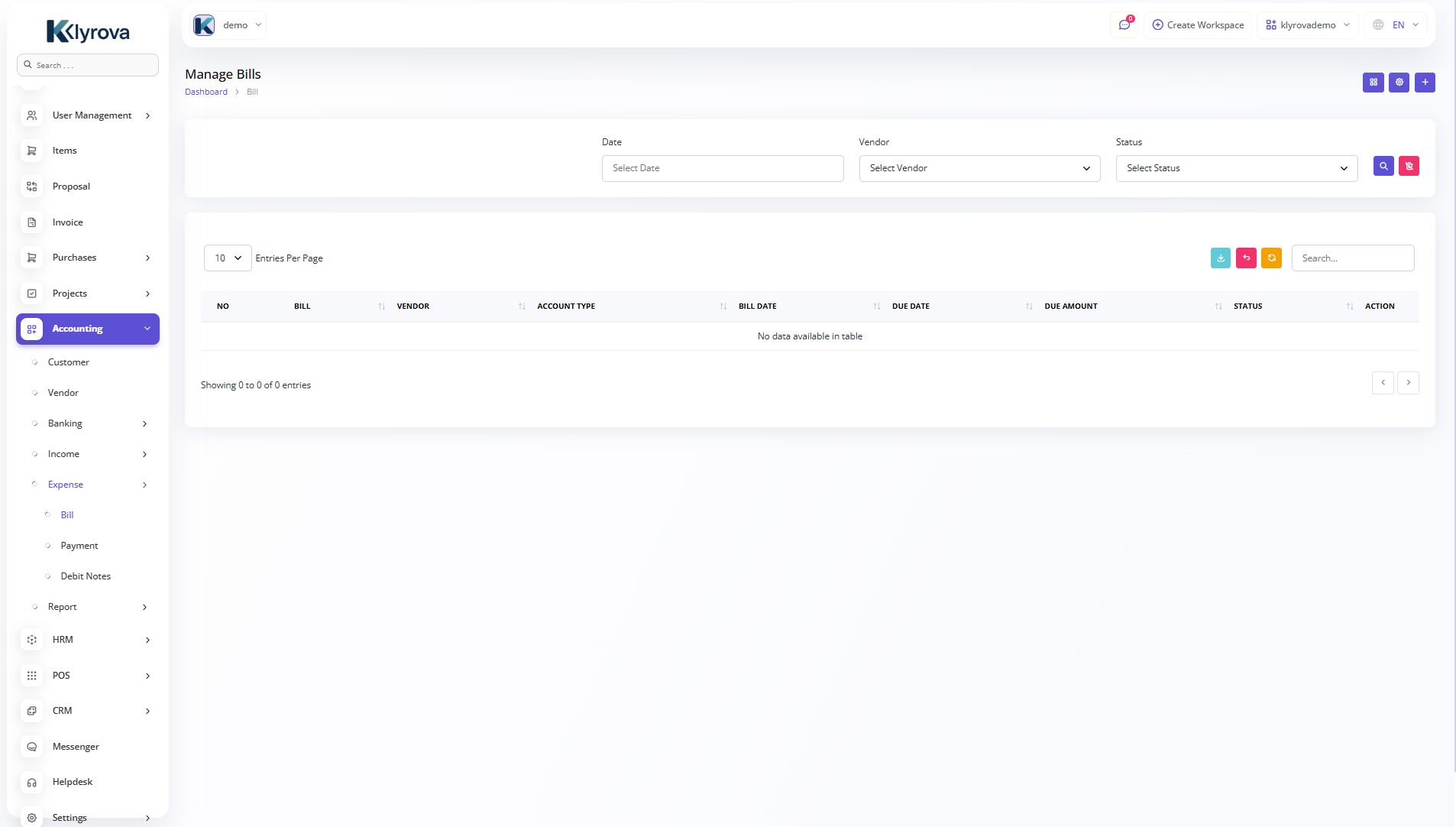Open the settings gear icon beside grid view
Screen dimensions: 1456x827
point(1399,83)
